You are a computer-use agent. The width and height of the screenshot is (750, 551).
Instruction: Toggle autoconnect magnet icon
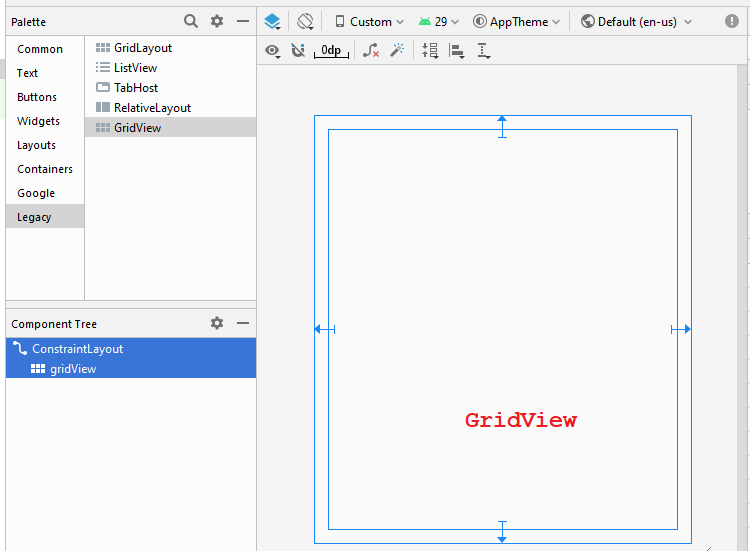[298, 50]
